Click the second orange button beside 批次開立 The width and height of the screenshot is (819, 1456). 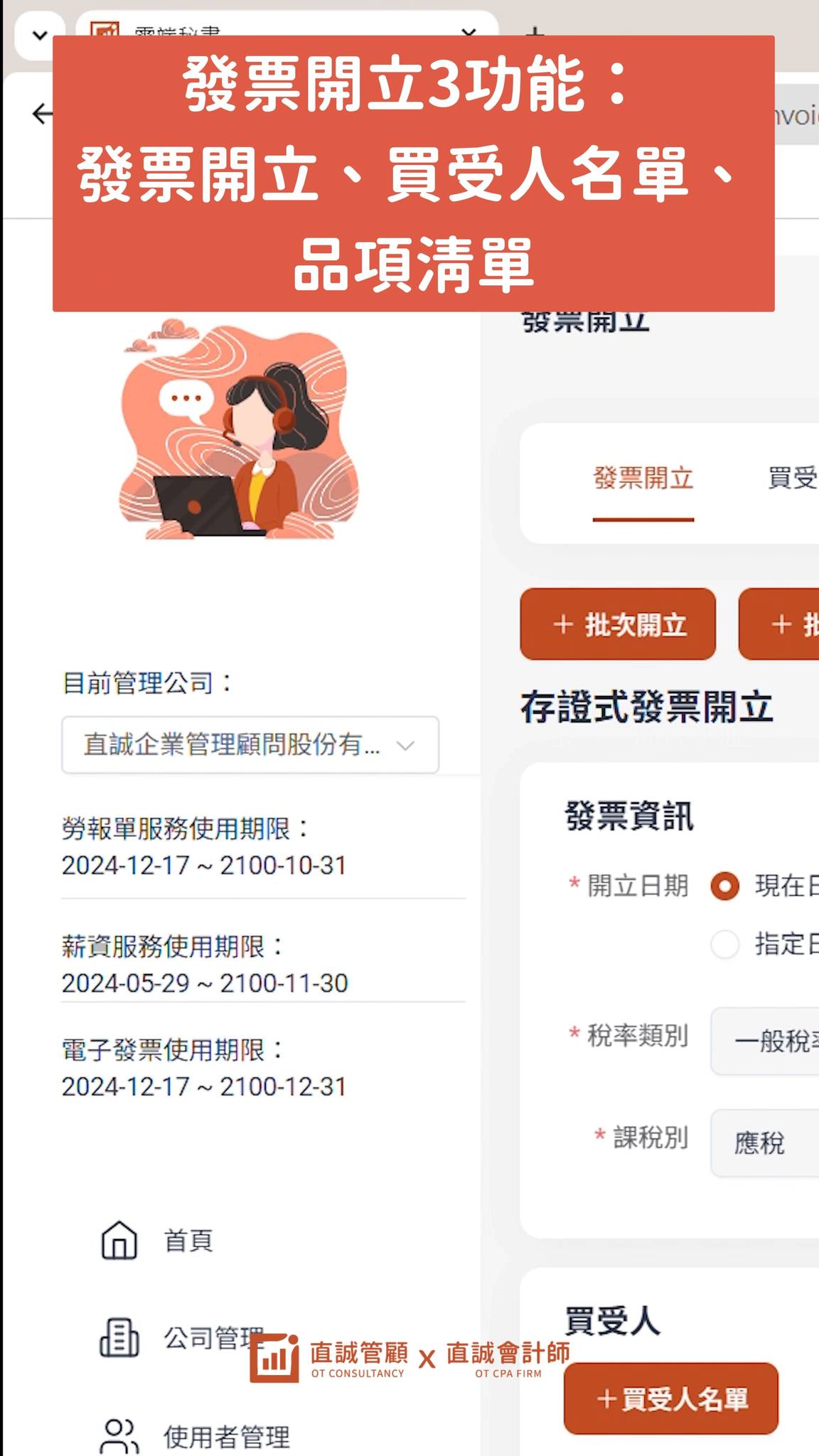(779, 624)
